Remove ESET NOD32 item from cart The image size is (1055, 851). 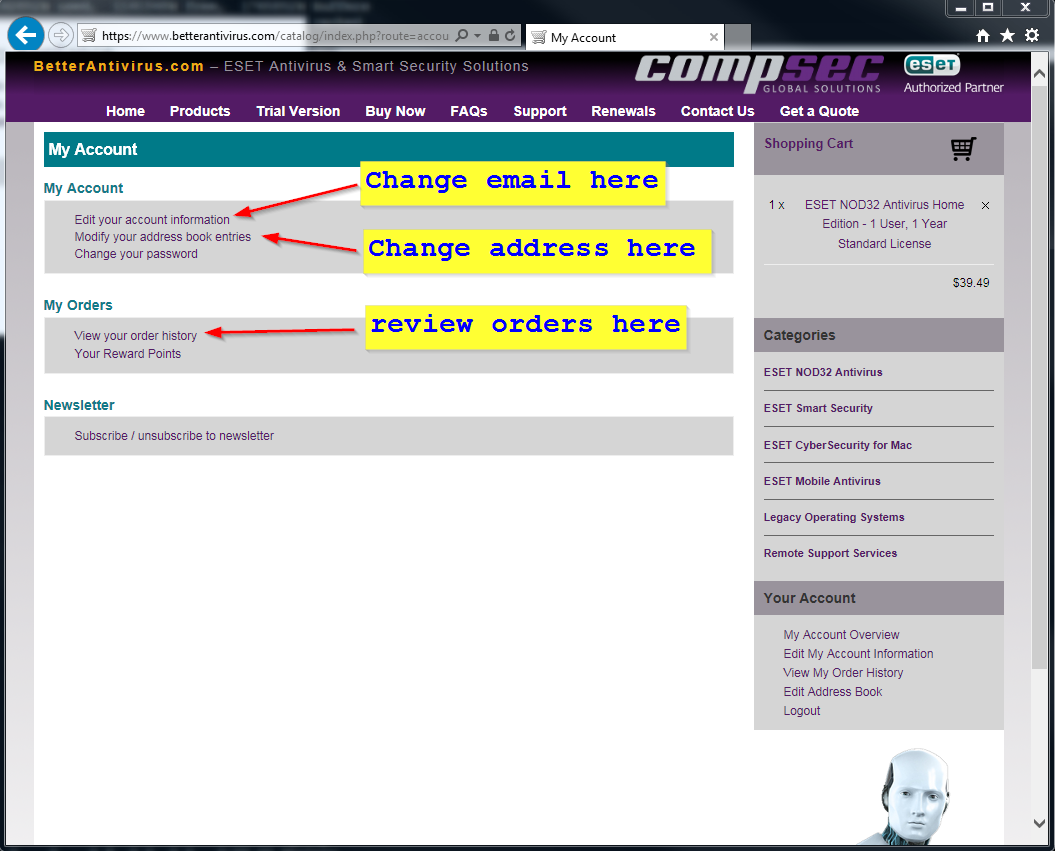[985, 205]
